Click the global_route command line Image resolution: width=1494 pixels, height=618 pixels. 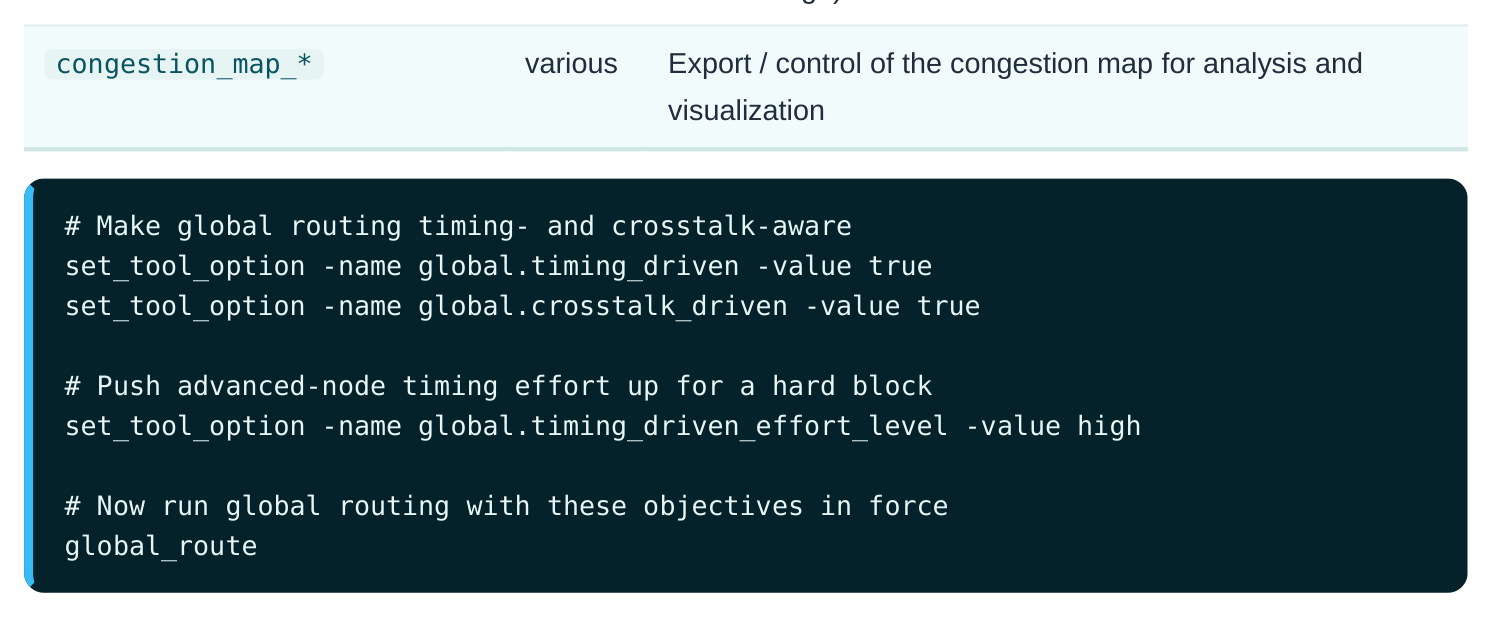pos(161,546)
